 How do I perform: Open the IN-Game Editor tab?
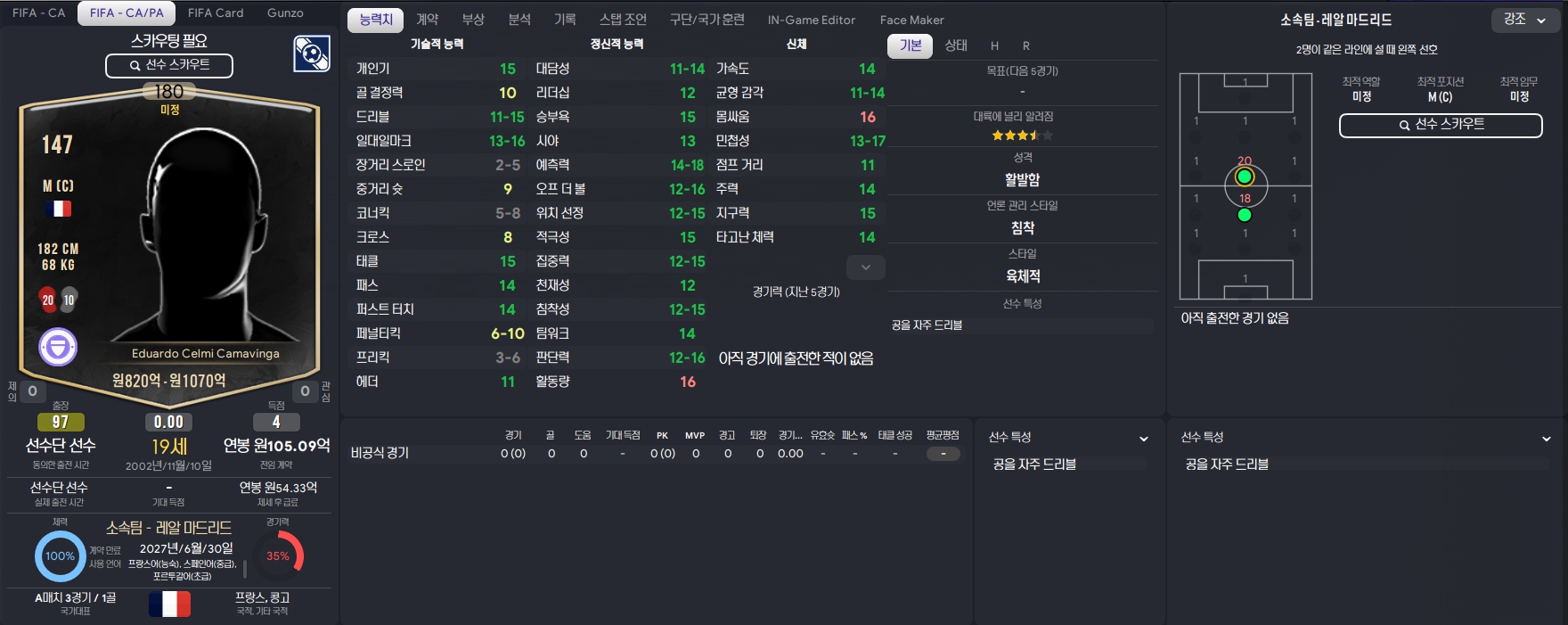812,20
